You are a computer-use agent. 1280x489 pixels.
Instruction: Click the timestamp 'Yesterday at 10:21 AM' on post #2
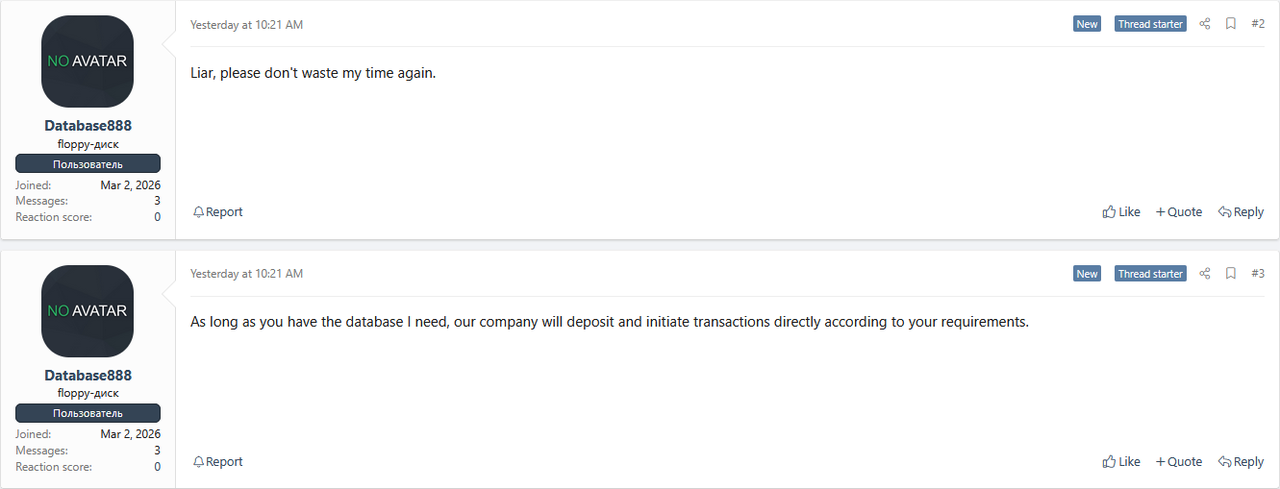pyautogui.click(x=246, y=24)
